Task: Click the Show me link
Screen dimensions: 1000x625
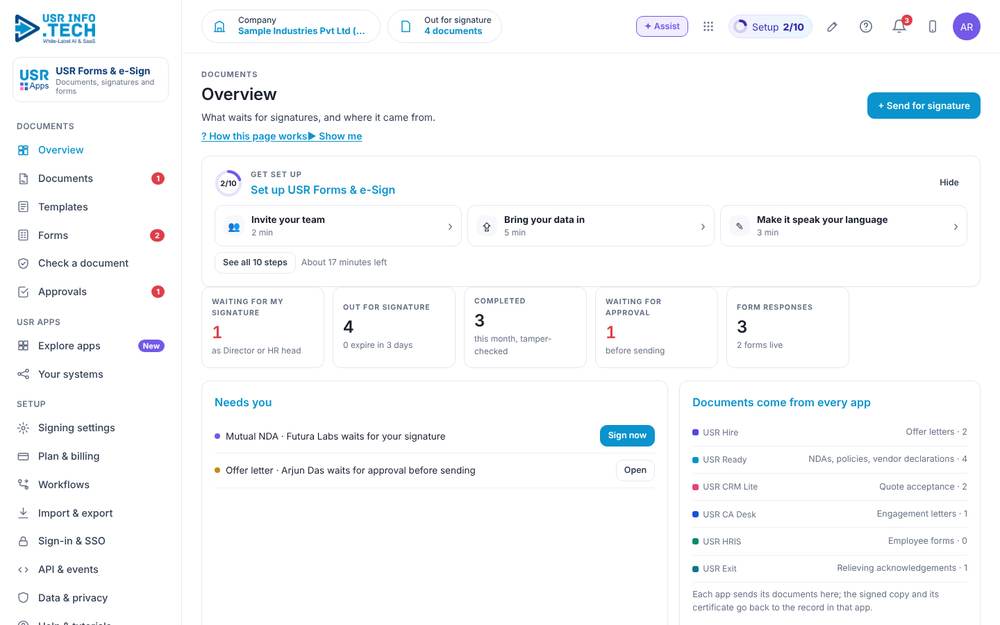Action: point(335,136)
